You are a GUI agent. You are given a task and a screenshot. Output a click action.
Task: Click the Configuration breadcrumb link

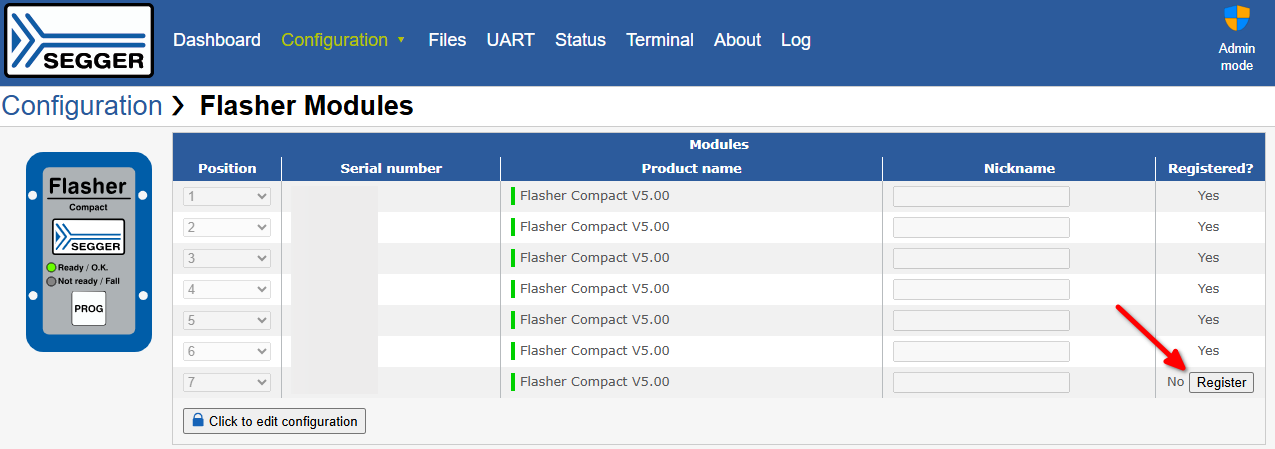pyautogui.click(x=82, y=106)
